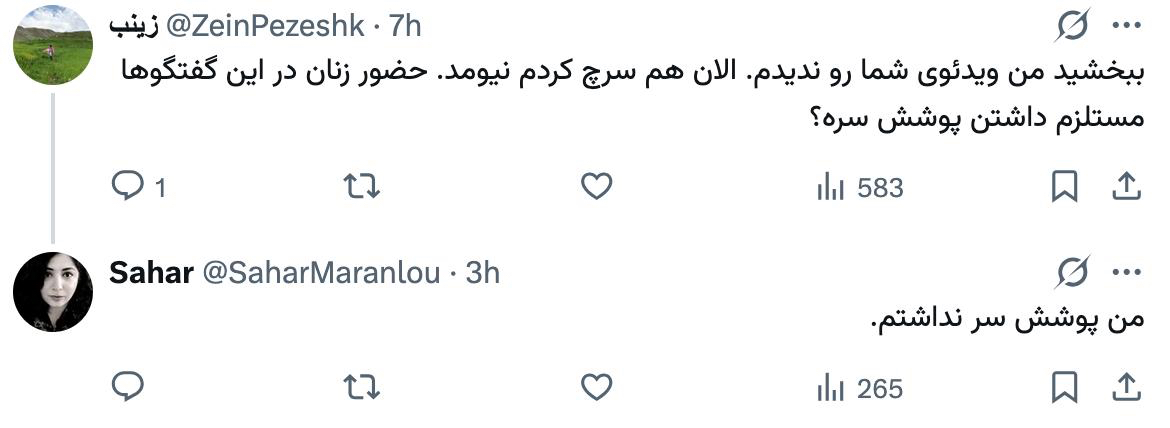Reply to Sahar's tweet
Screen dimensions: 1170x428
pyautogui.click(x=130, y=387)
